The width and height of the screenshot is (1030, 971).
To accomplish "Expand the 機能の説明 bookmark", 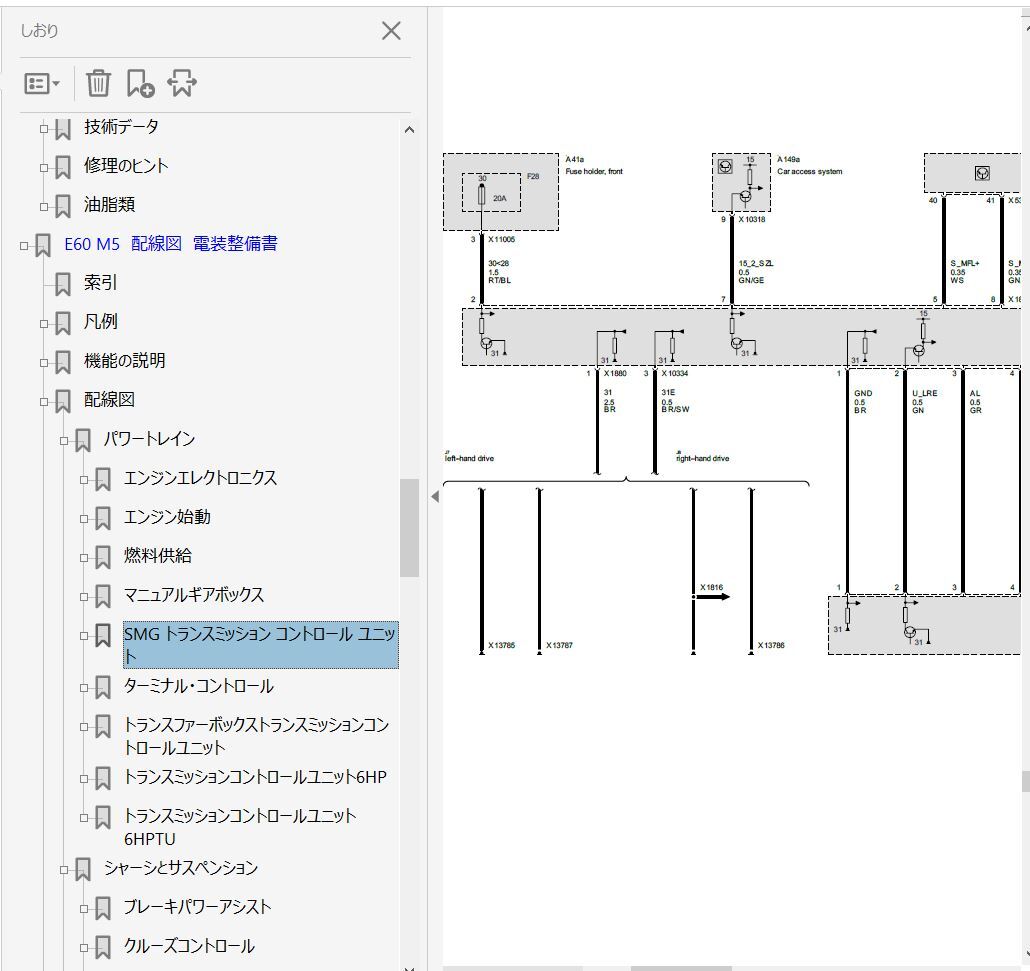I will coord(44,363).
